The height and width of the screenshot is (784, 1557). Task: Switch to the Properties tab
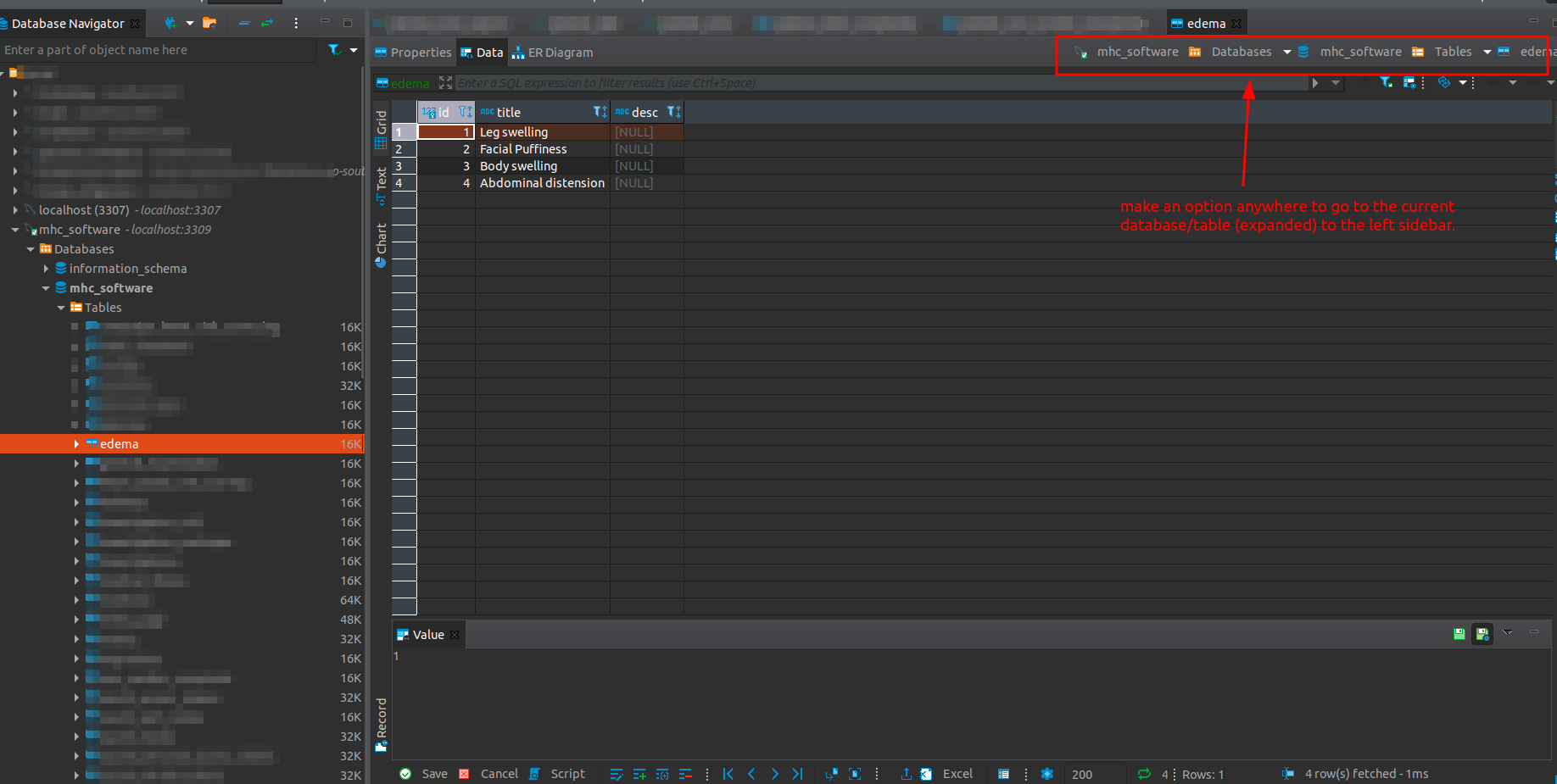[x=413, y=53]
